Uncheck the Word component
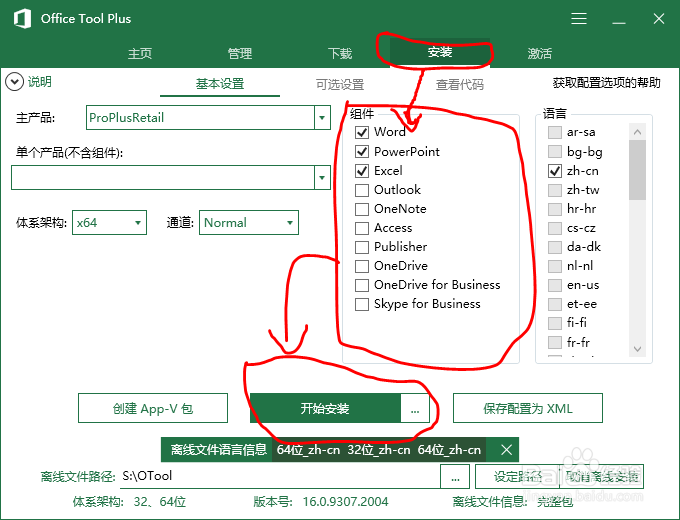Screen dimensions: 680x520 tap(362, 132)
